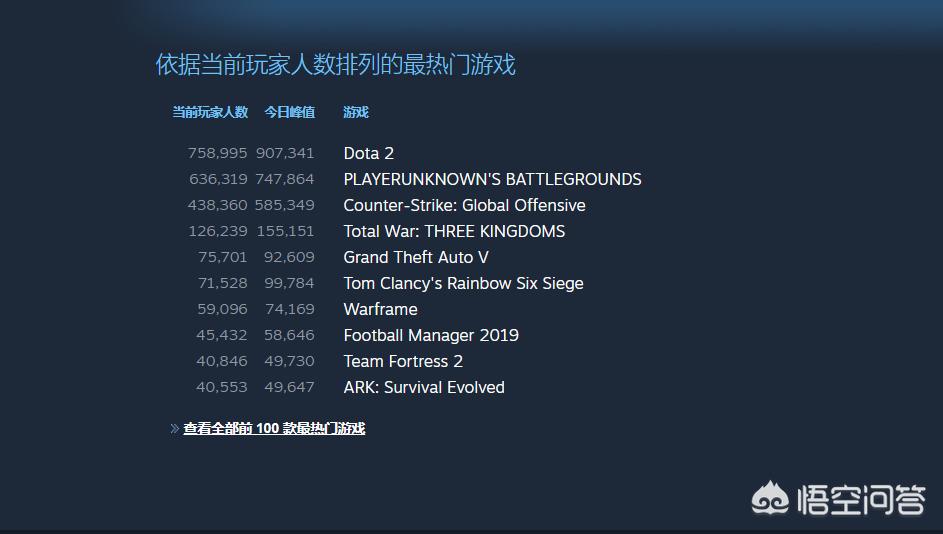
Task: View all top 100 most popular games link
Action: coord(274,428)
